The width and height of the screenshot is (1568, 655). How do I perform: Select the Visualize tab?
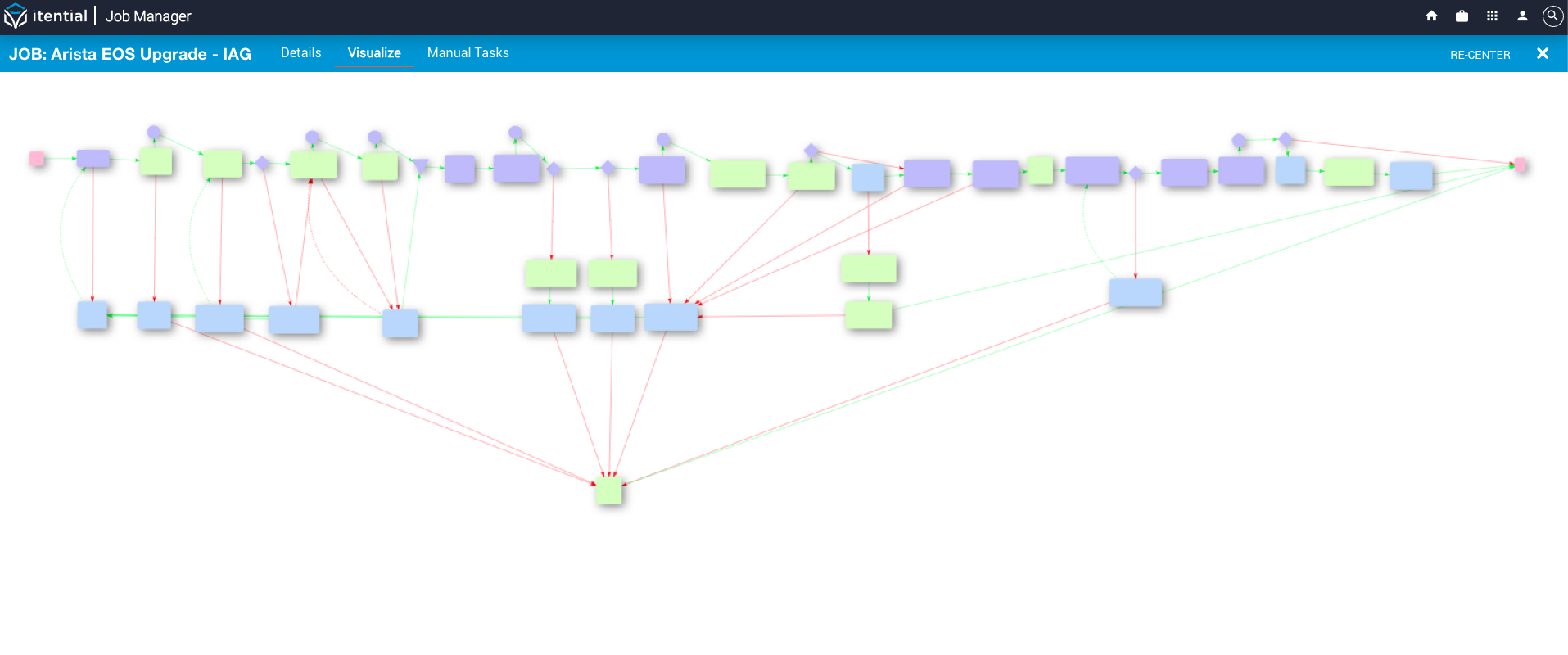pos(374,52)
